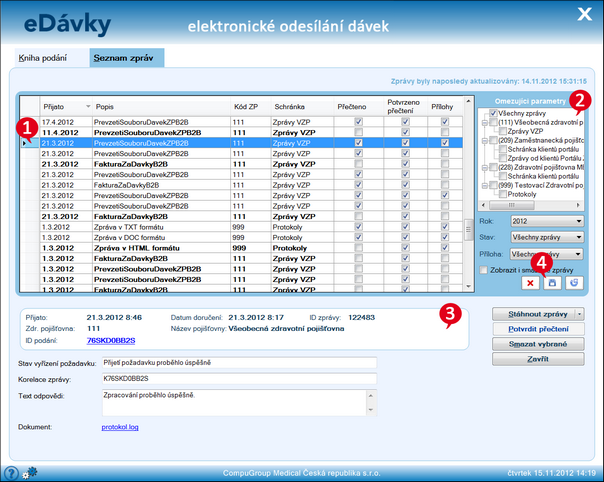Click the Stáhnout zprávy button
604x482 pixels.
(x=534, y=314)
